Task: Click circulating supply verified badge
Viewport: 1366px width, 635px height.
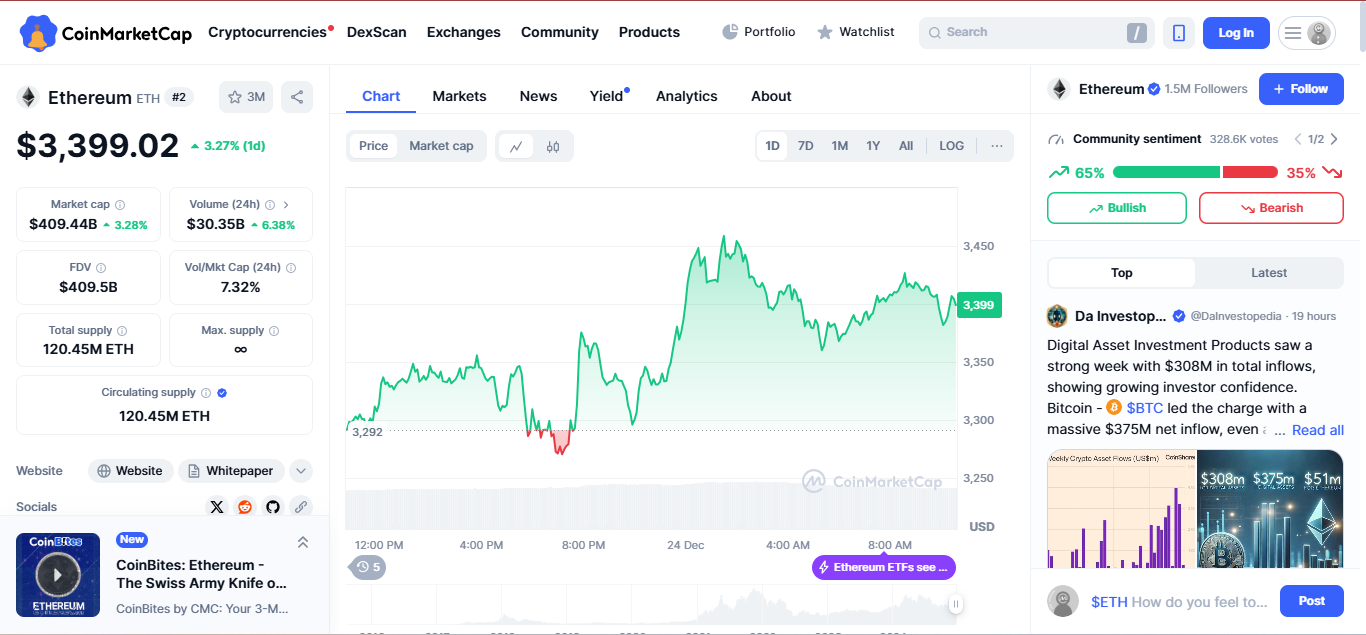Action: 222,393
